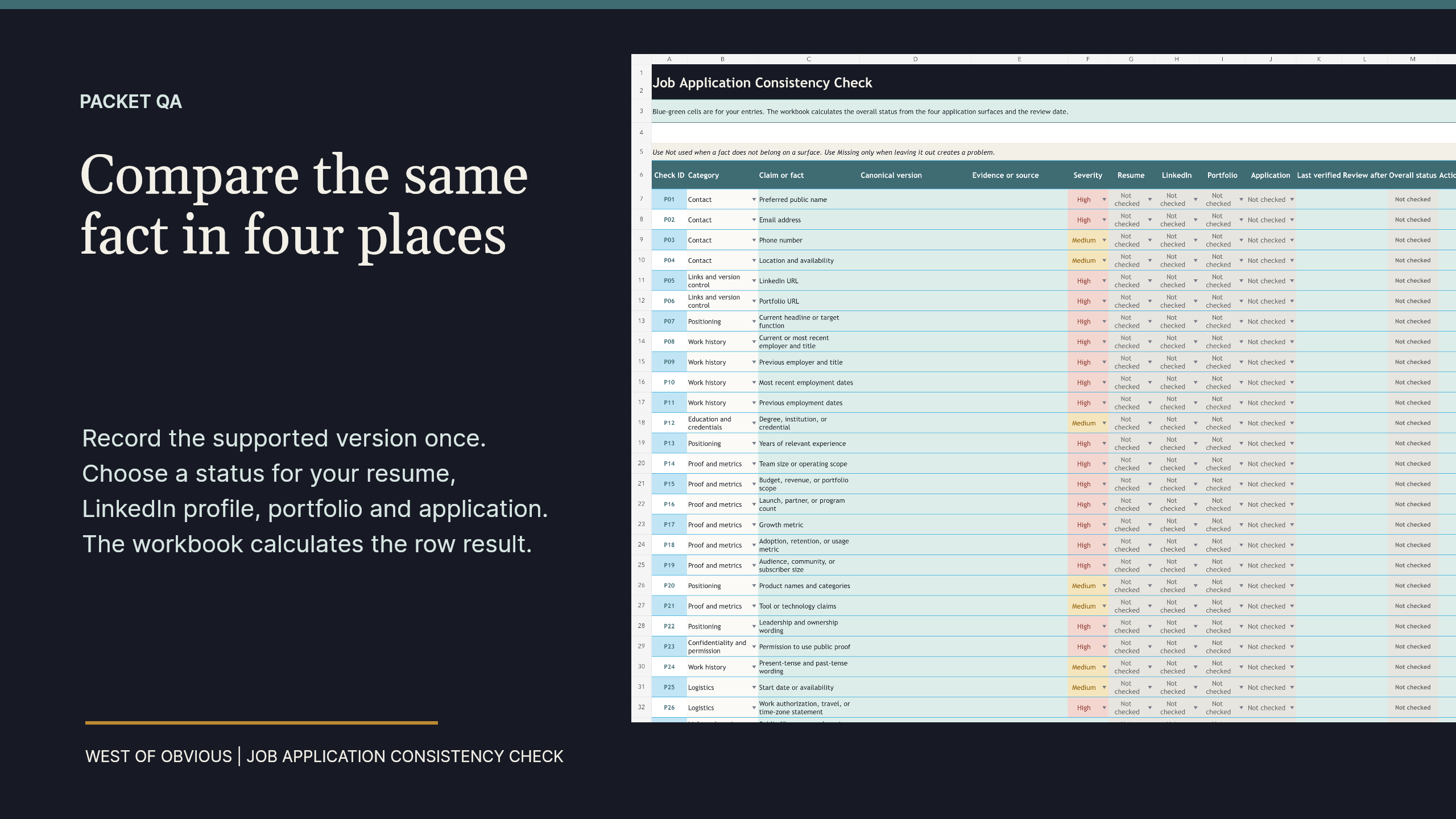
Task: Click the blue-green cells instruction row
Action: [1053, 111]
